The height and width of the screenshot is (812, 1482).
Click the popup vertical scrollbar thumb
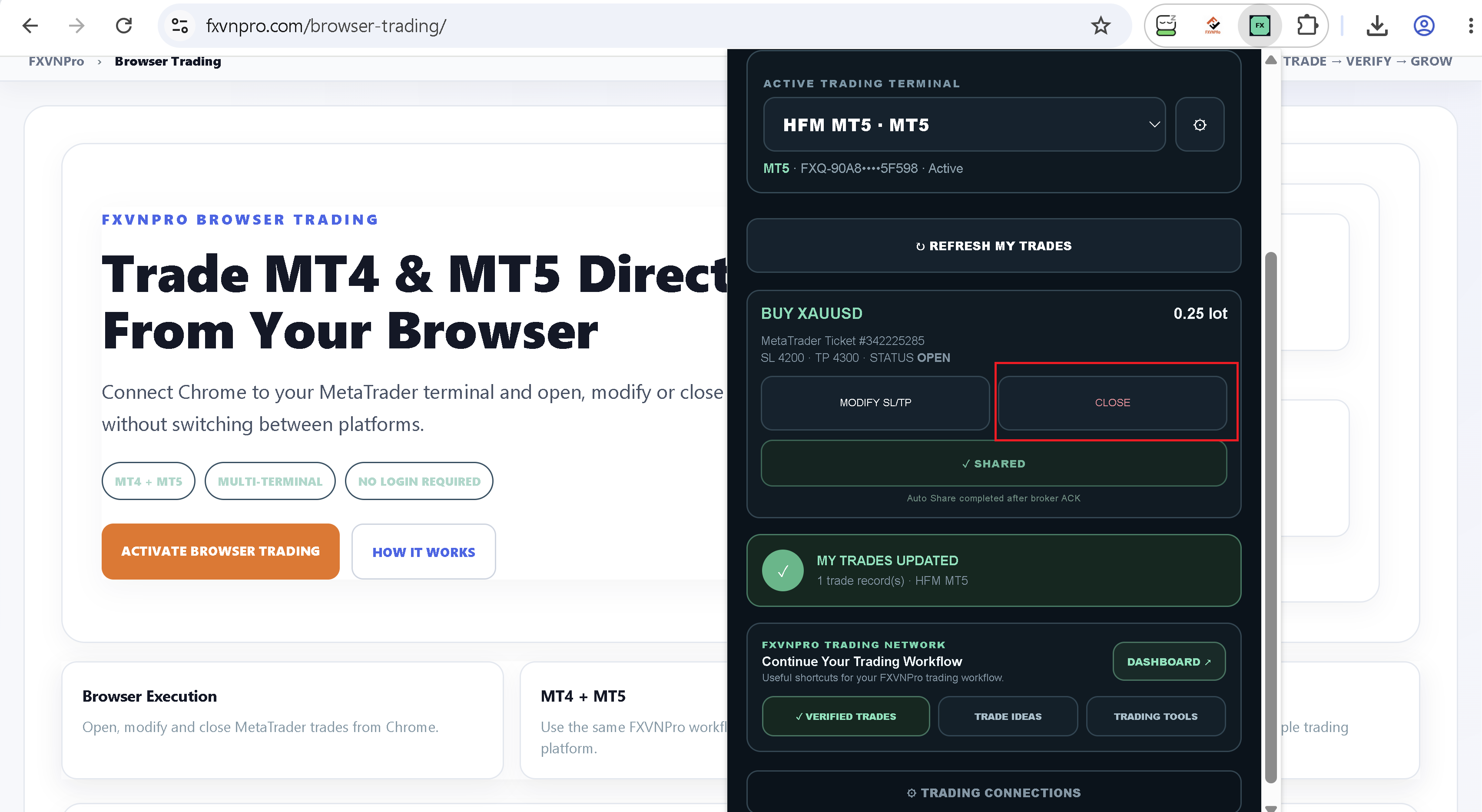pos(1271,517)
